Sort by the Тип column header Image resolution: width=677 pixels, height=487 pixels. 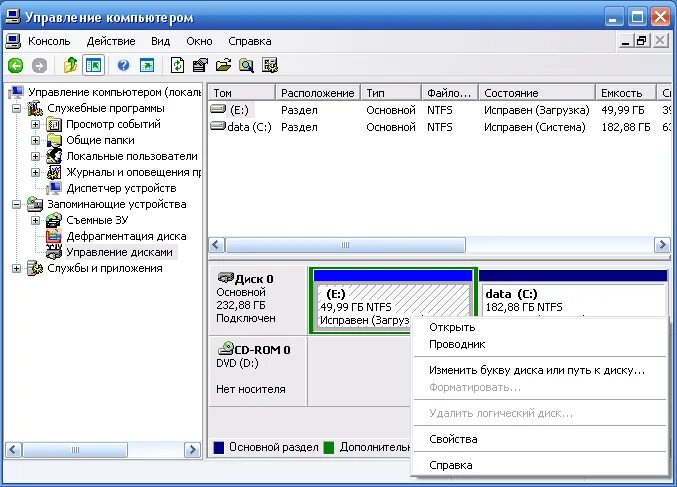(x=391, y=93)
